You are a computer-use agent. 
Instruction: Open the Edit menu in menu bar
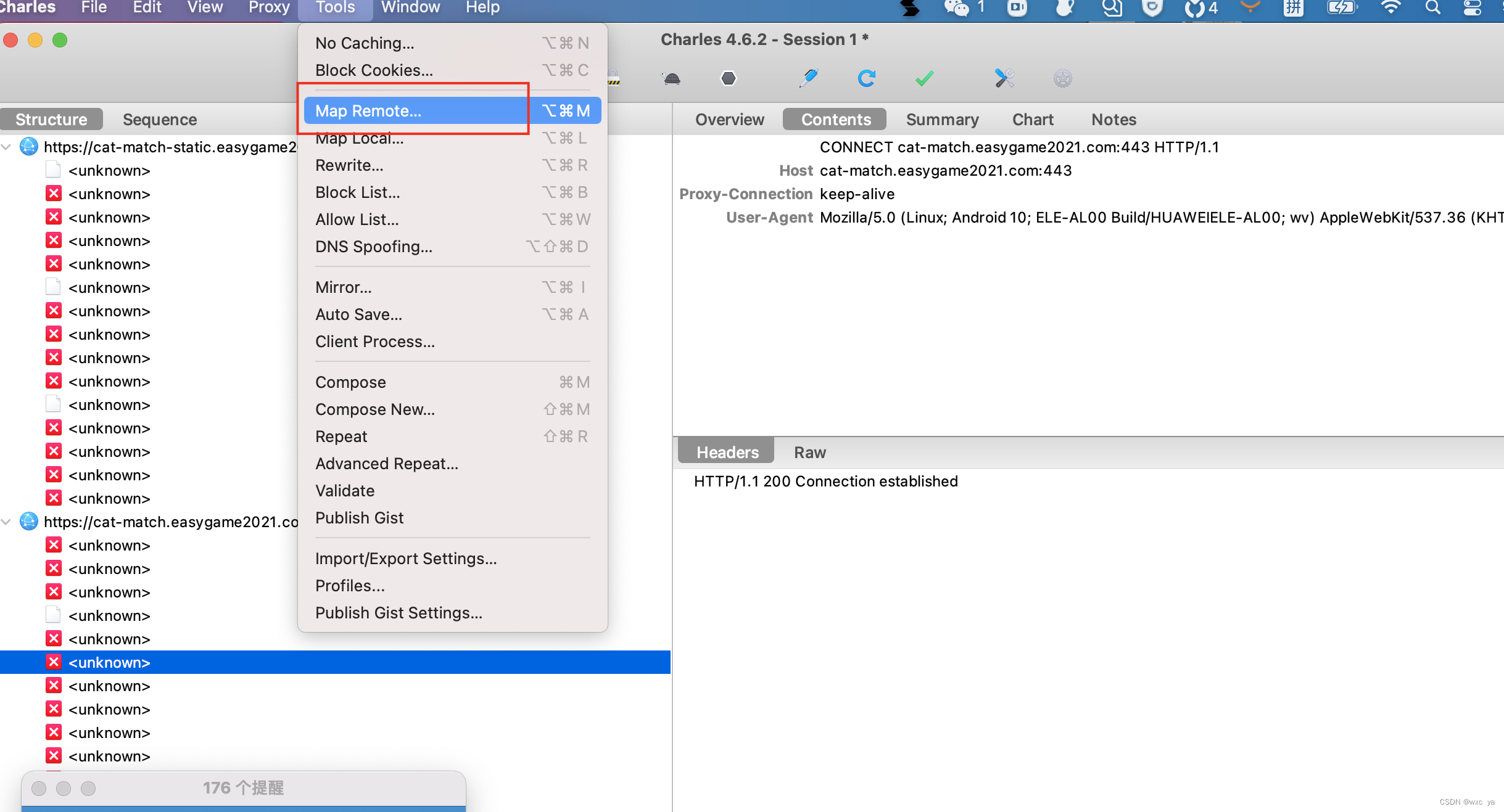[147, 8]
